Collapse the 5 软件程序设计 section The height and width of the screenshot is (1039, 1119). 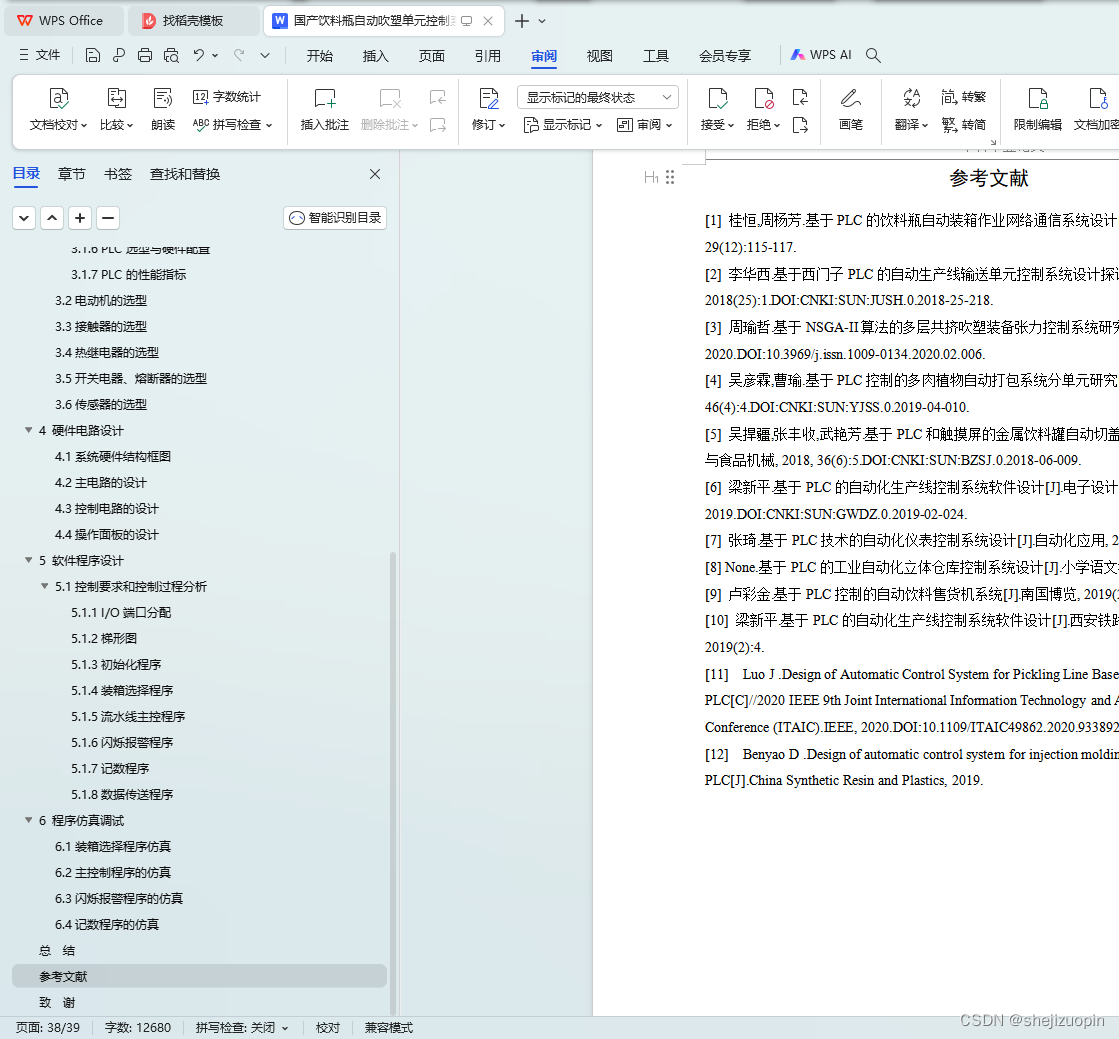point(29,560)
